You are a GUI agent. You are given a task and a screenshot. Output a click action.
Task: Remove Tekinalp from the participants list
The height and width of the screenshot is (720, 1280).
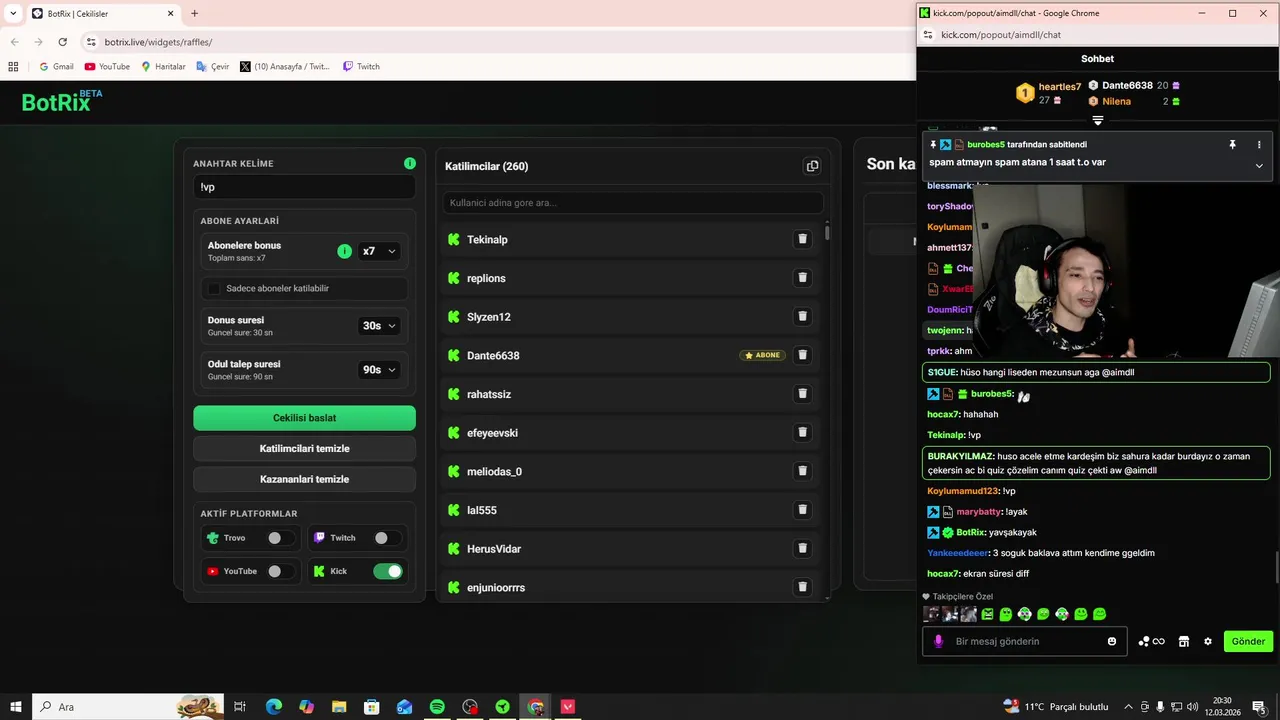(802, 239)
